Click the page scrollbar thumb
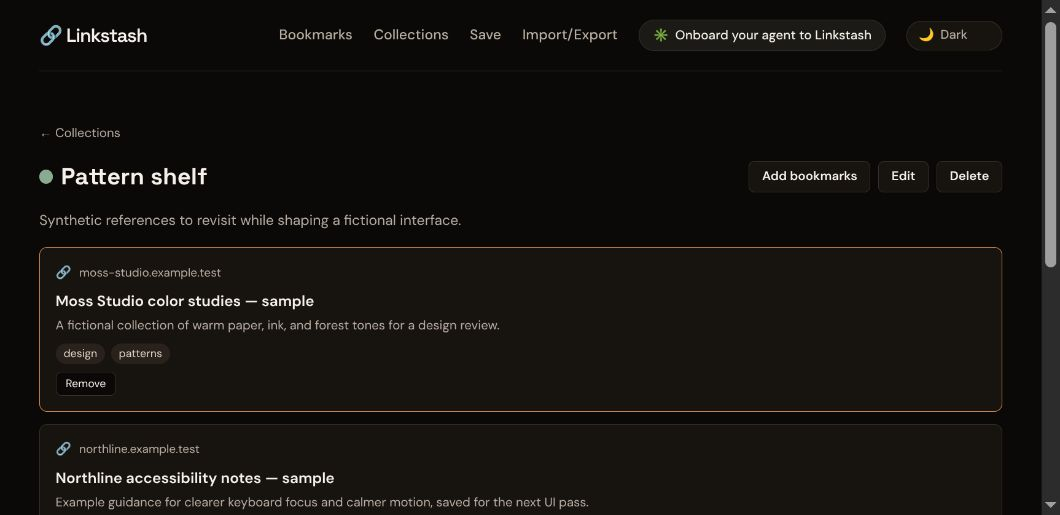Screen dimensions: 1060x515 click(x=1051, y=144)
